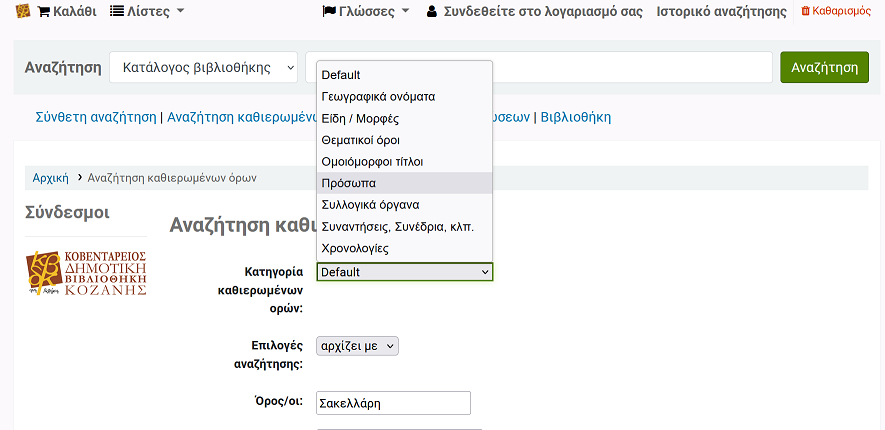The width and height of the screenshot is (885, 430).
Task: Go to Αρχική in breadcrumb
Action: pyautogui.click(x=50, y=178)
